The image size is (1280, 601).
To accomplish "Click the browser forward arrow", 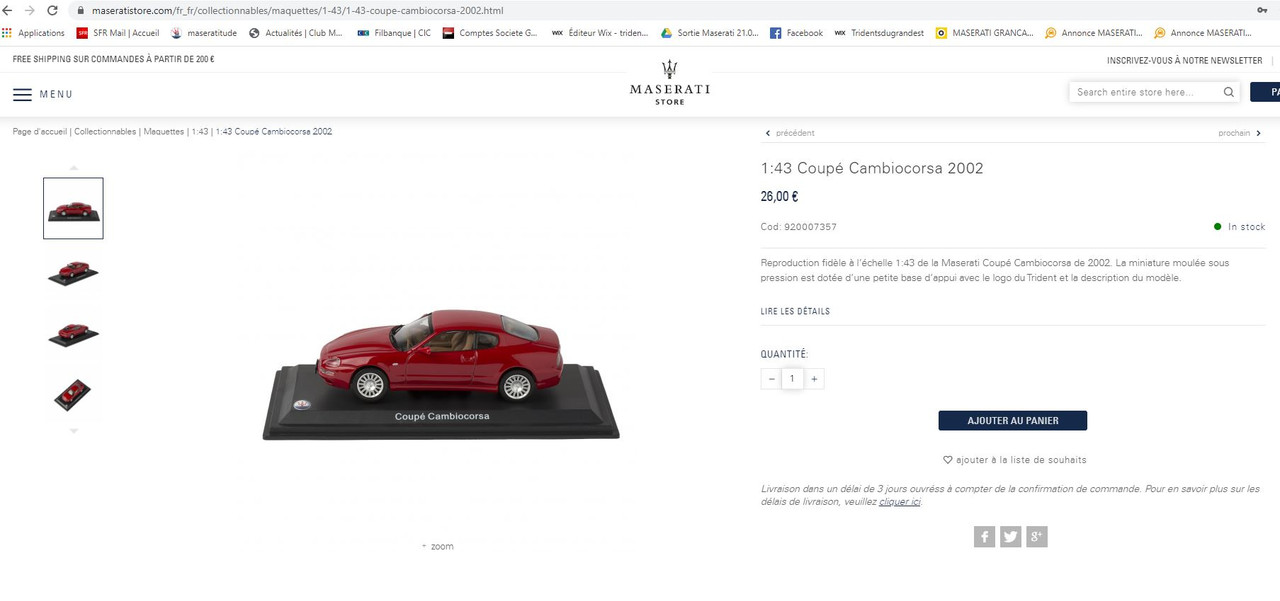I will pyautogui.click(x=29, y=10).
